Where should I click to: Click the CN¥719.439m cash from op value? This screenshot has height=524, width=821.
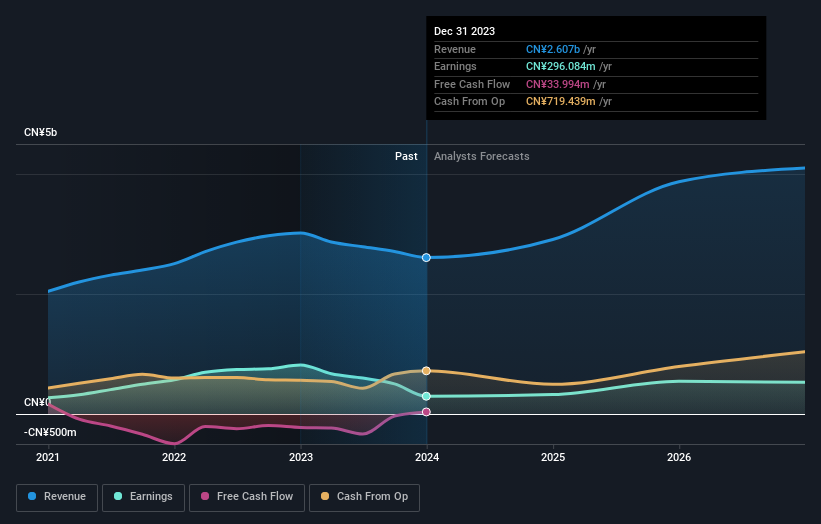click(561, 102)
